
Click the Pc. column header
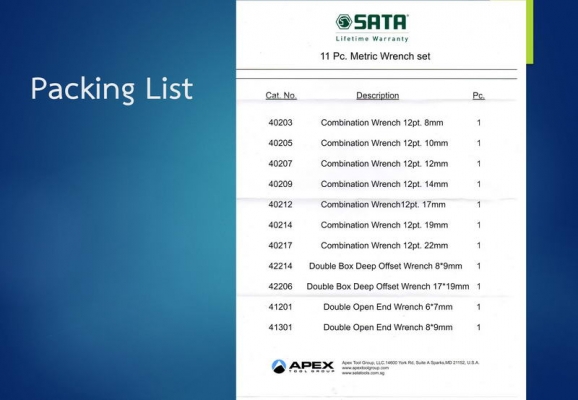pyautogui.click(x=478, y=95)
